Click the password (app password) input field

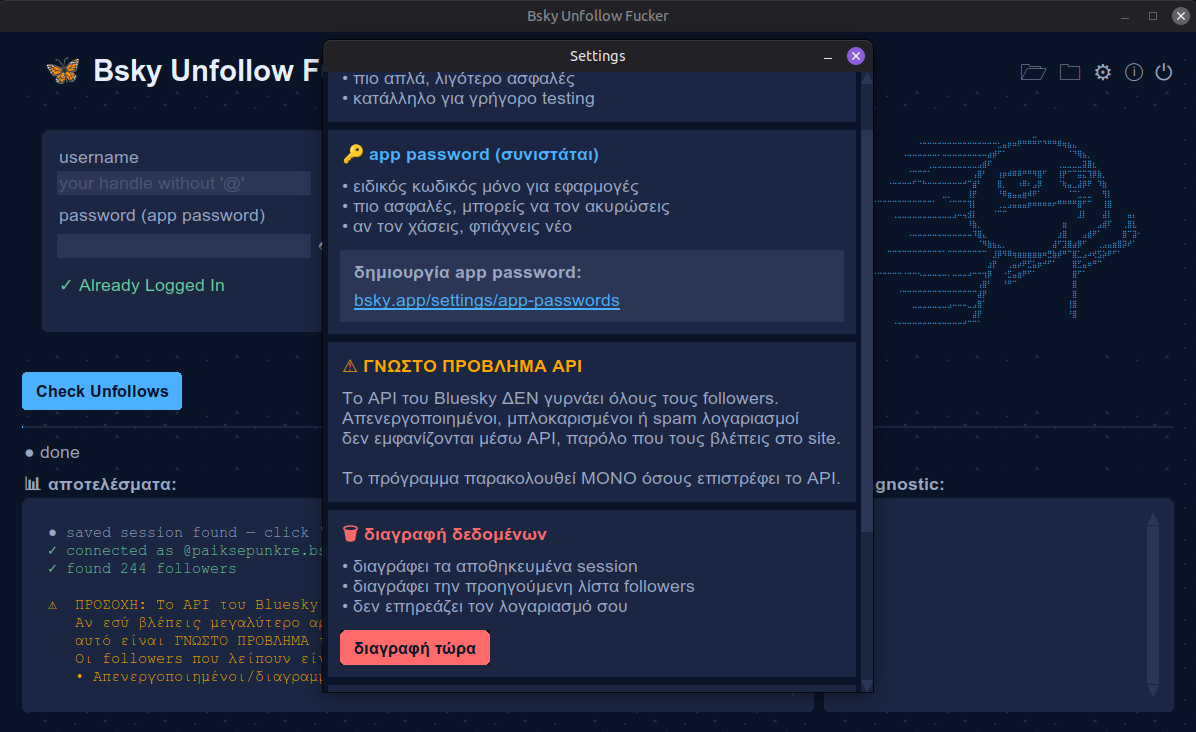point(184,245)
